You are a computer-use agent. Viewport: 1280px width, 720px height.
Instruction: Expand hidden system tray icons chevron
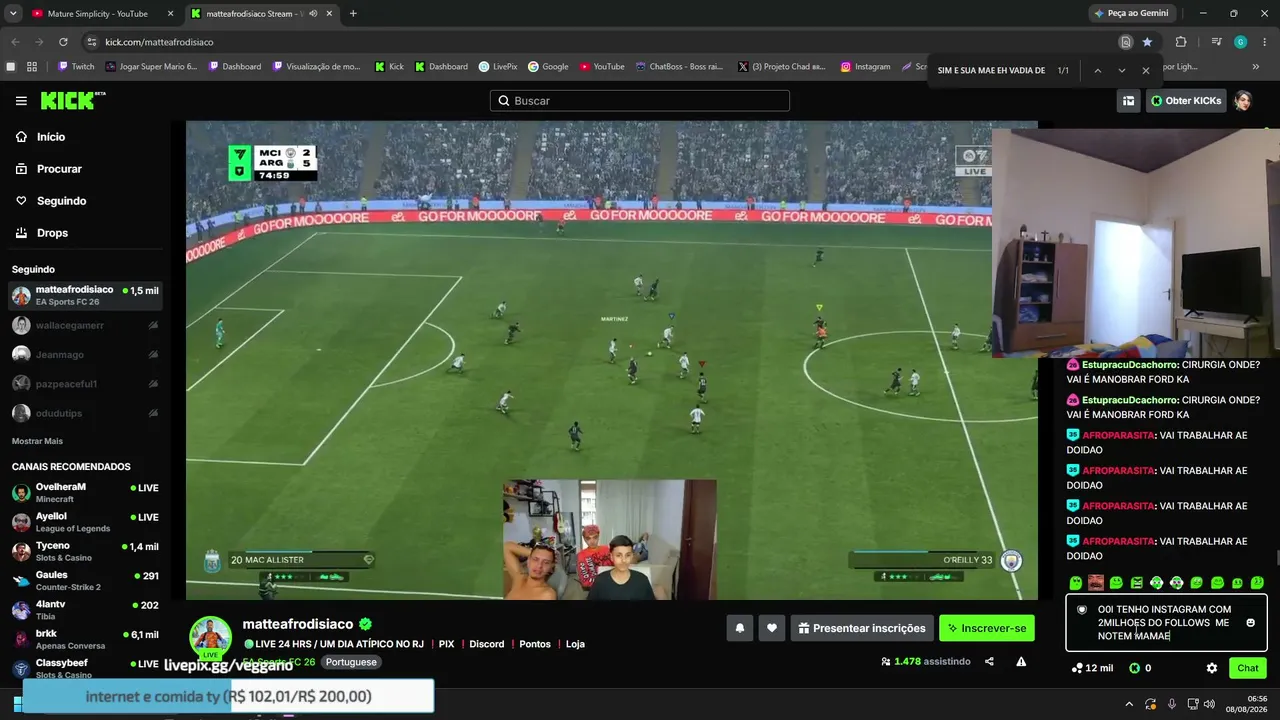[1129, 704]
